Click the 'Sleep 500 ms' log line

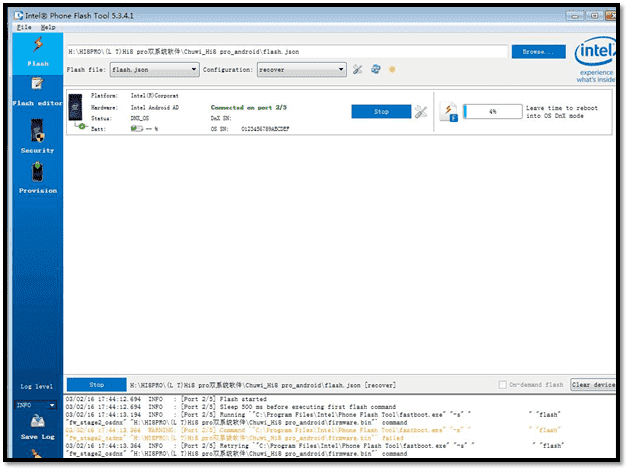pos(231,407)
